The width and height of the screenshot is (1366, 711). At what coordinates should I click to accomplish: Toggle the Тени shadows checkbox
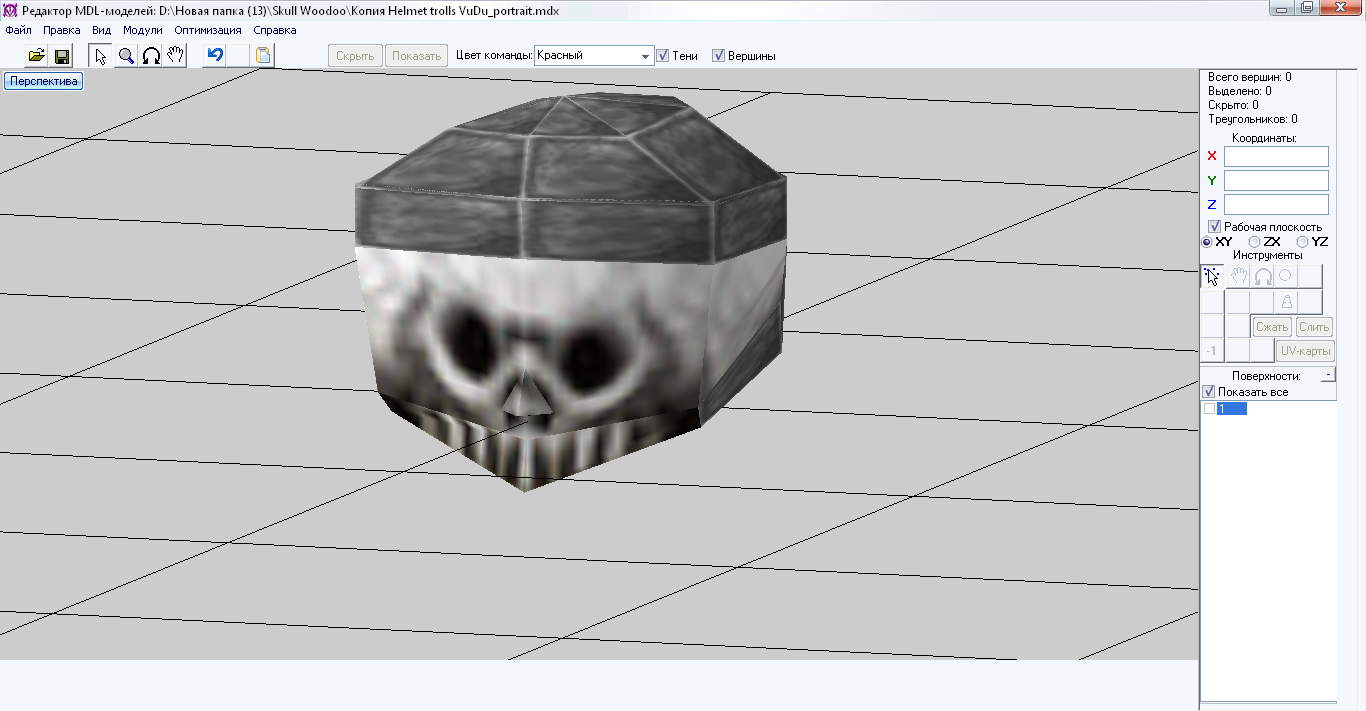tap(662, 56)
